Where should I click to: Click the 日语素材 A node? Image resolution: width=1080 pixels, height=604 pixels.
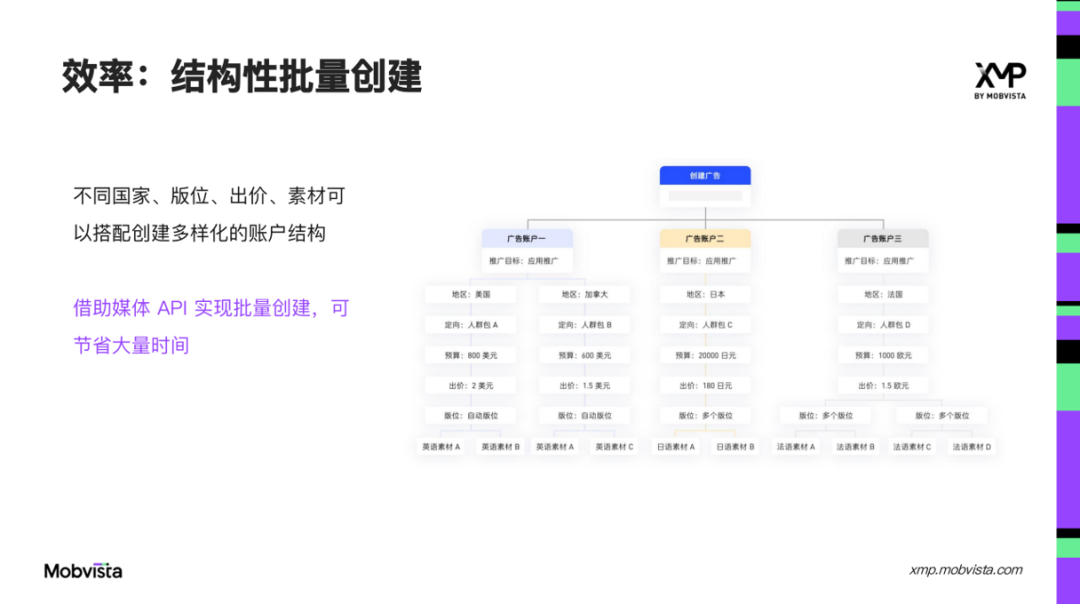click(x=675, y=446)
